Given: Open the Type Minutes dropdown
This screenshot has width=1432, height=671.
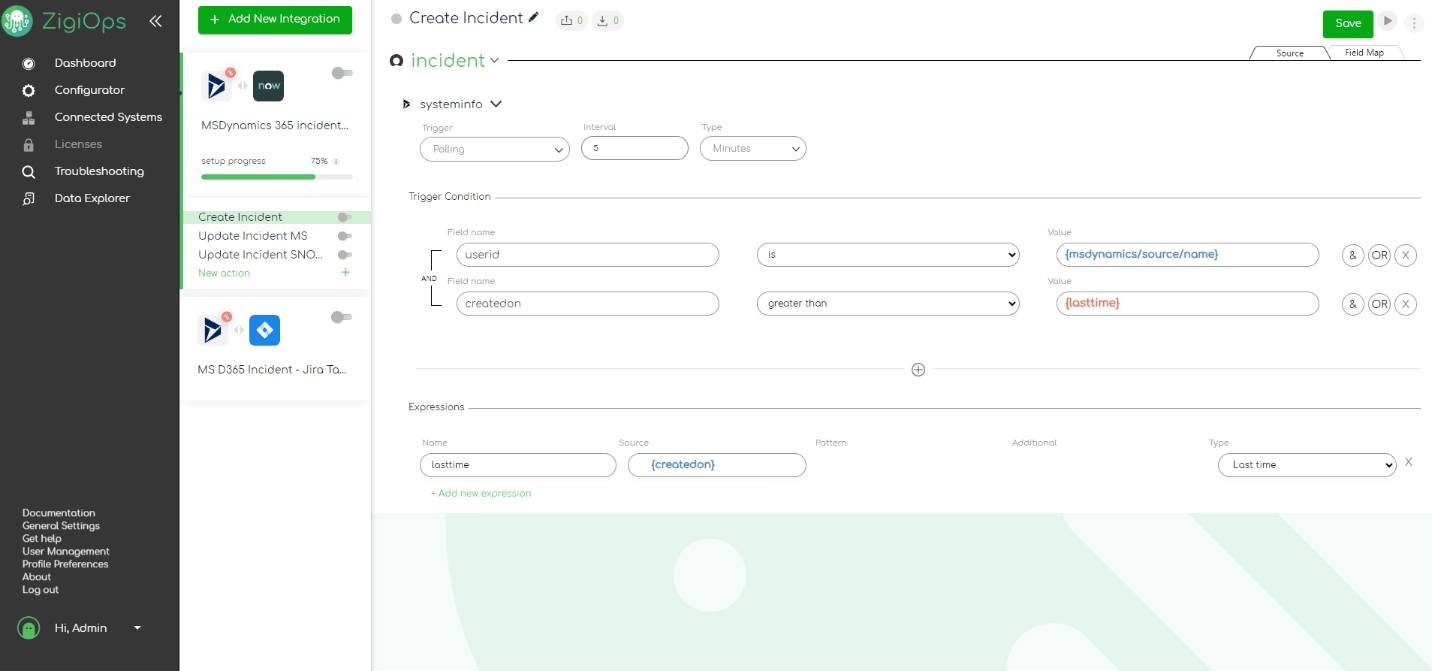Looking at the screenshot, I should [753, 149].
